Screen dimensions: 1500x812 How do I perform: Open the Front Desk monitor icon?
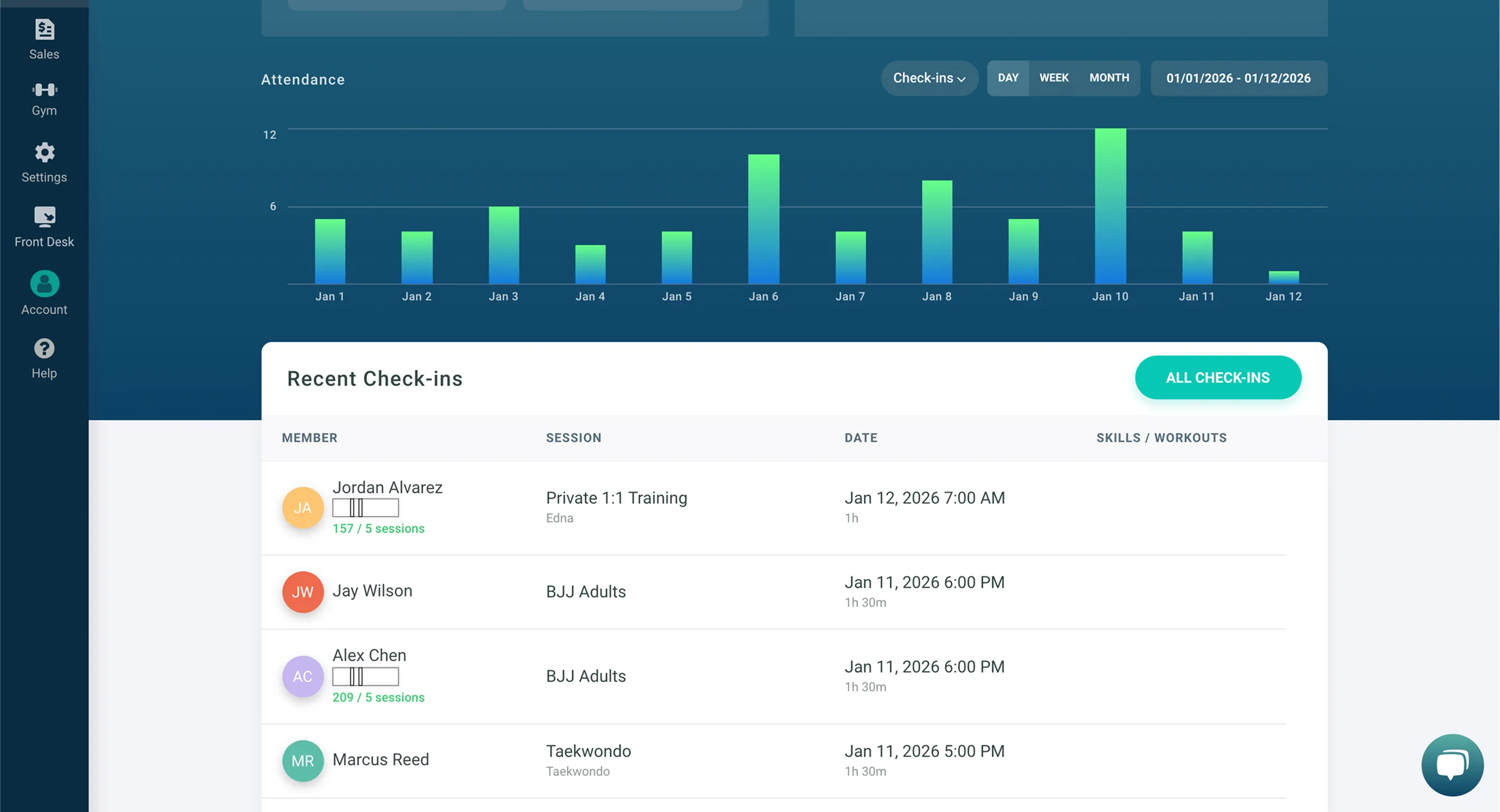[44, 217]
